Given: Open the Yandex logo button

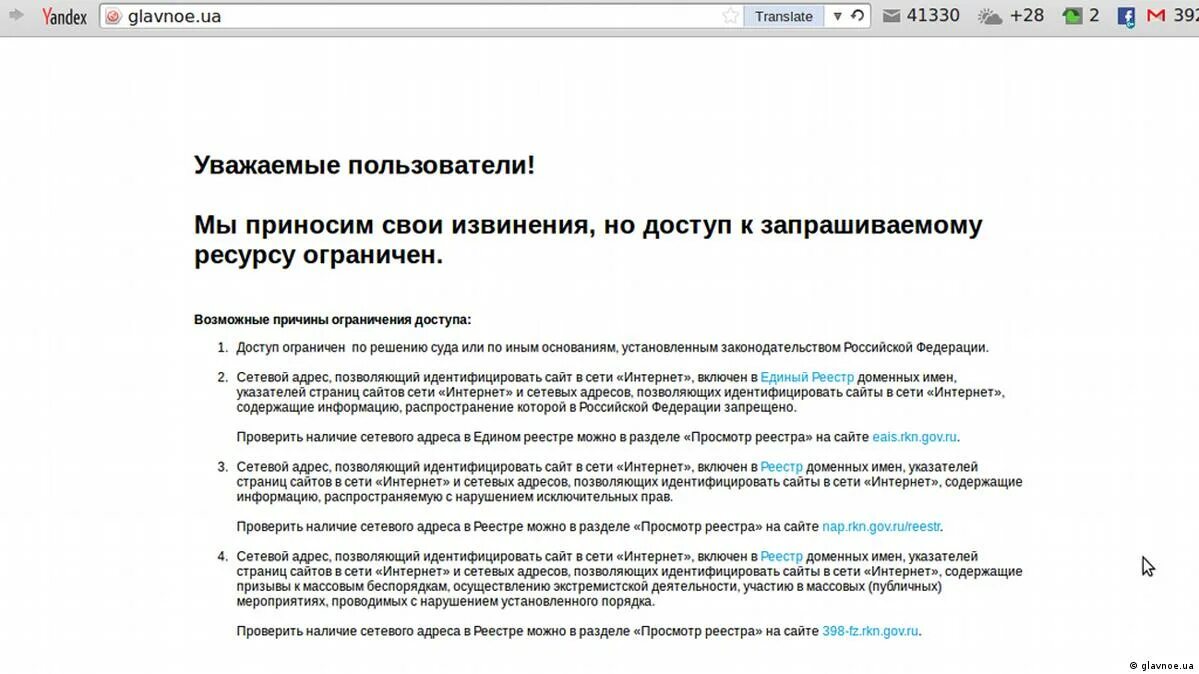Looking at the screenshot, I should (x=64, y=16).
